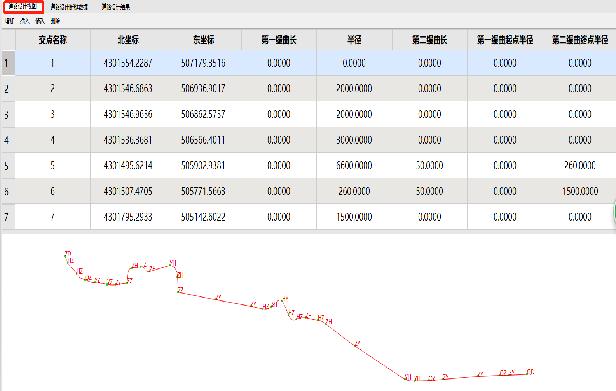
Task: Click the third toolbar command (插入) below the tabs
Action: tap(40, 21)
